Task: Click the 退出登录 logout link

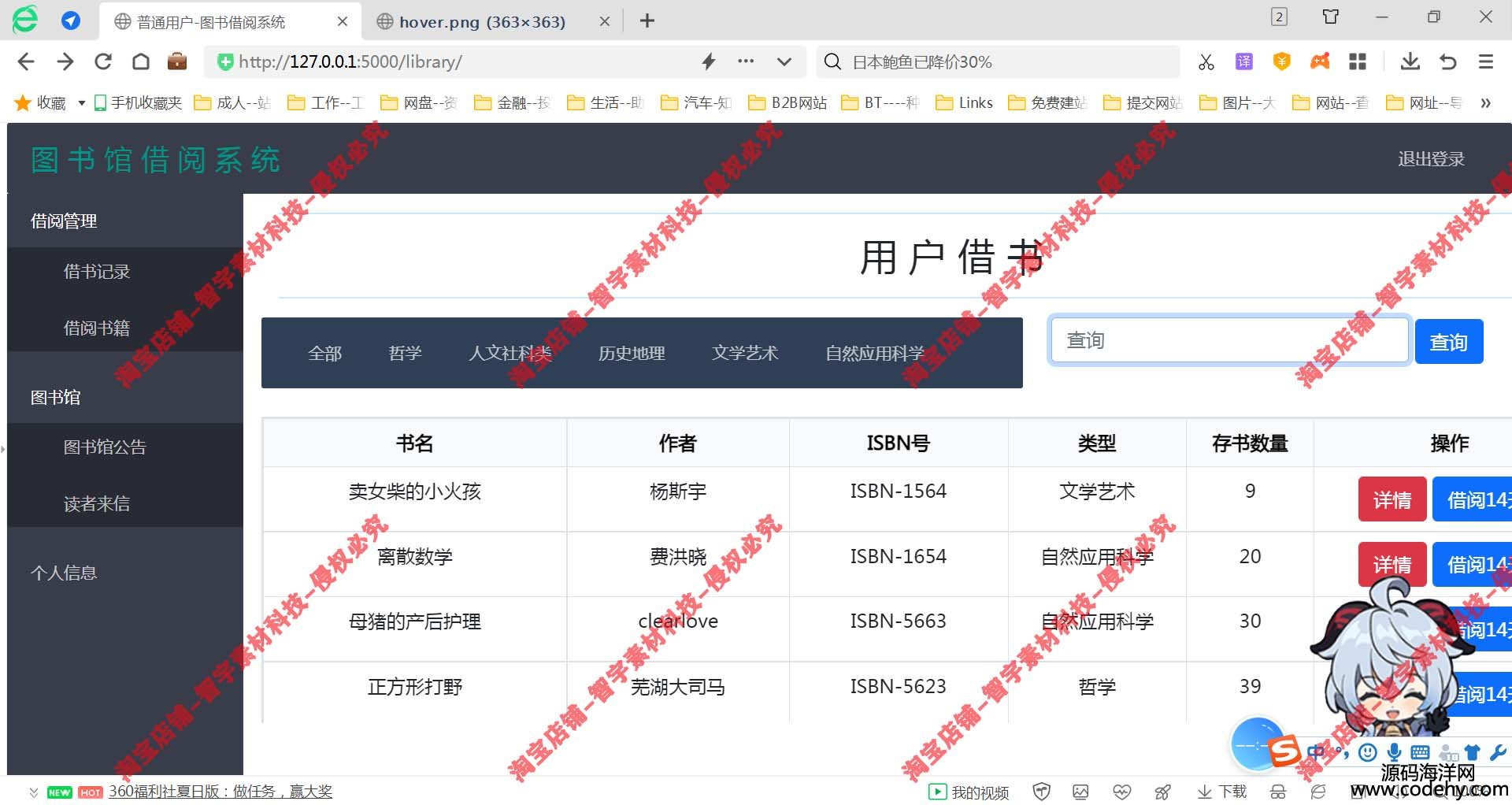Action: [x=1430, y=159]
